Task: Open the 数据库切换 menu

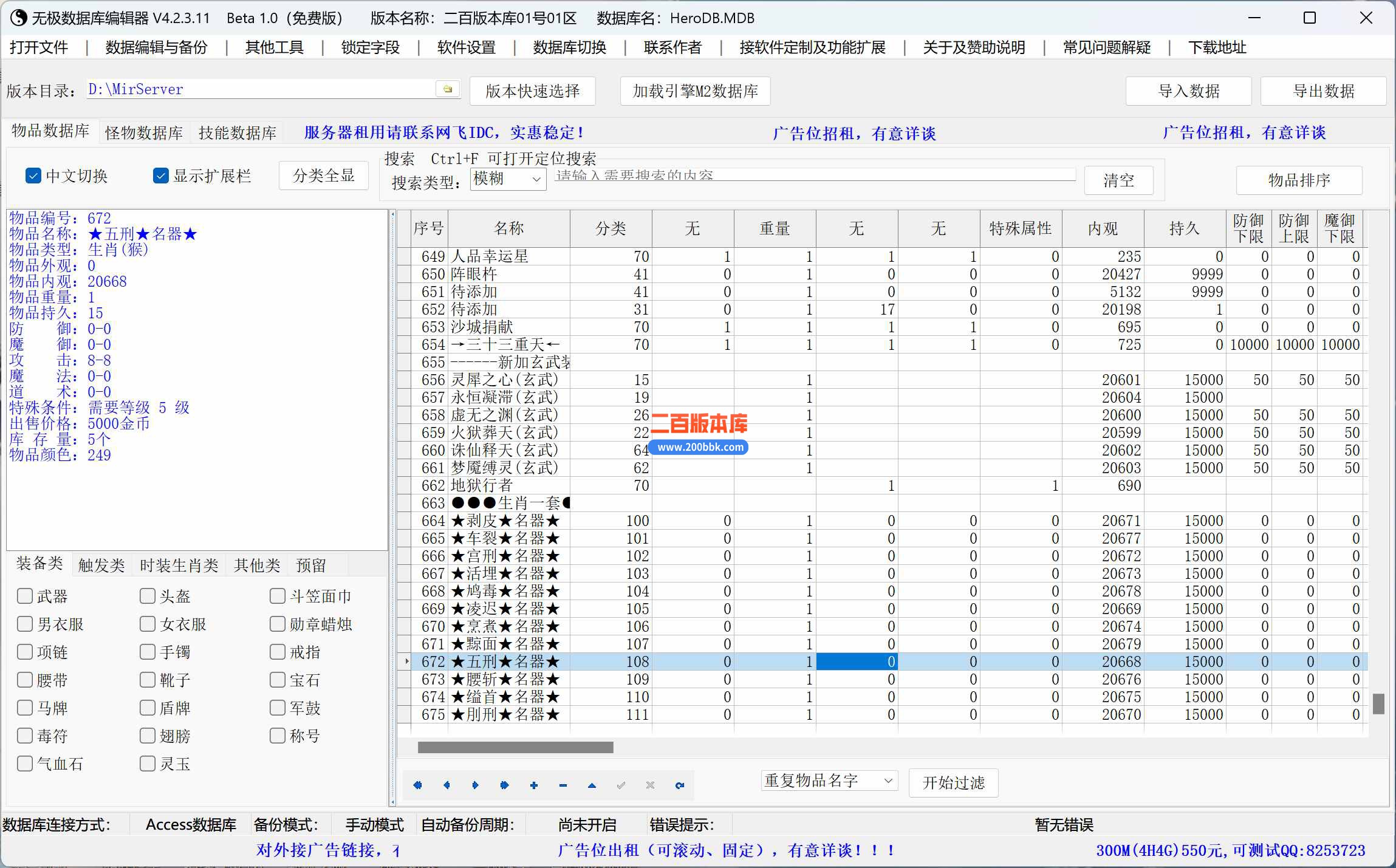Action: click(569, 47)
